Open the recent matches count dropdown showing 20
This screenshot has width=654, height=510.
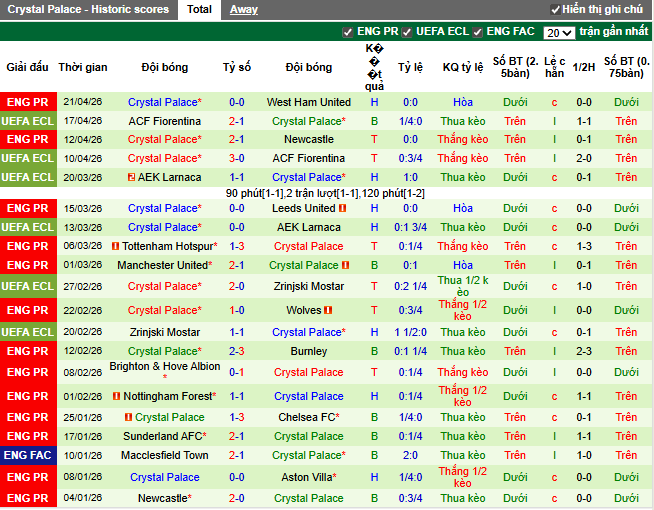(559, 32)
